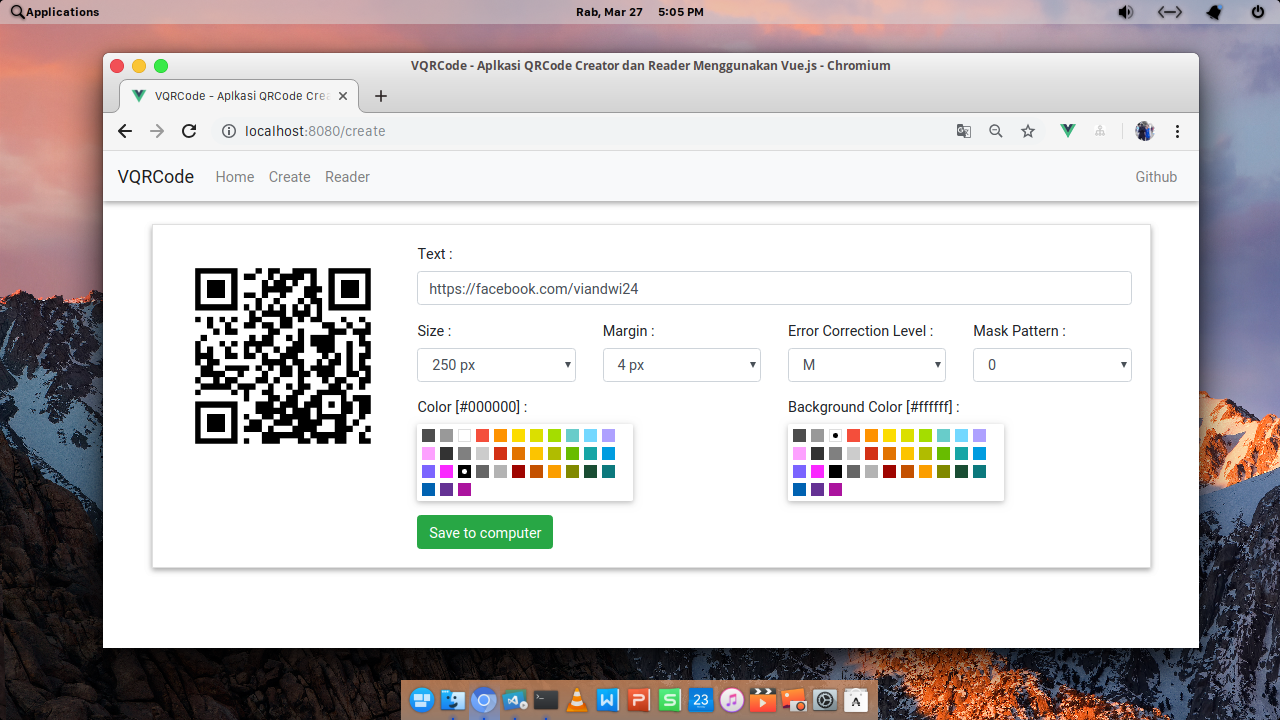The image size is (1280, 720).
Task: Select white swatch in Background Color palette
Action: 835,435
